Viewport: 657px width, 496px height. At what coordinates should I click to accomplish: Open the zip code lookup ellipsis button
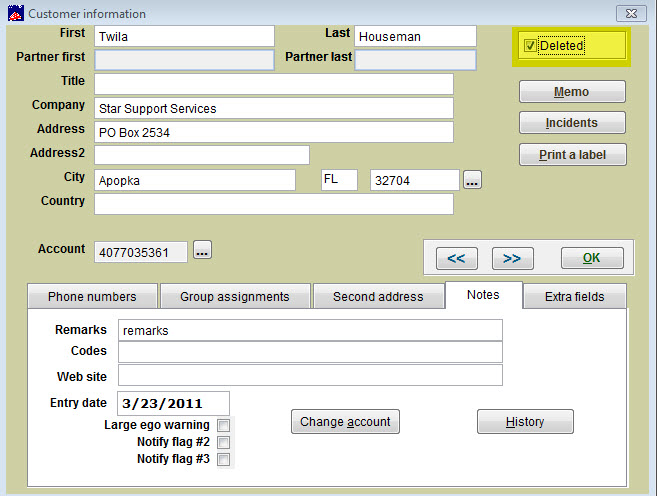click(x=472, y=180)
